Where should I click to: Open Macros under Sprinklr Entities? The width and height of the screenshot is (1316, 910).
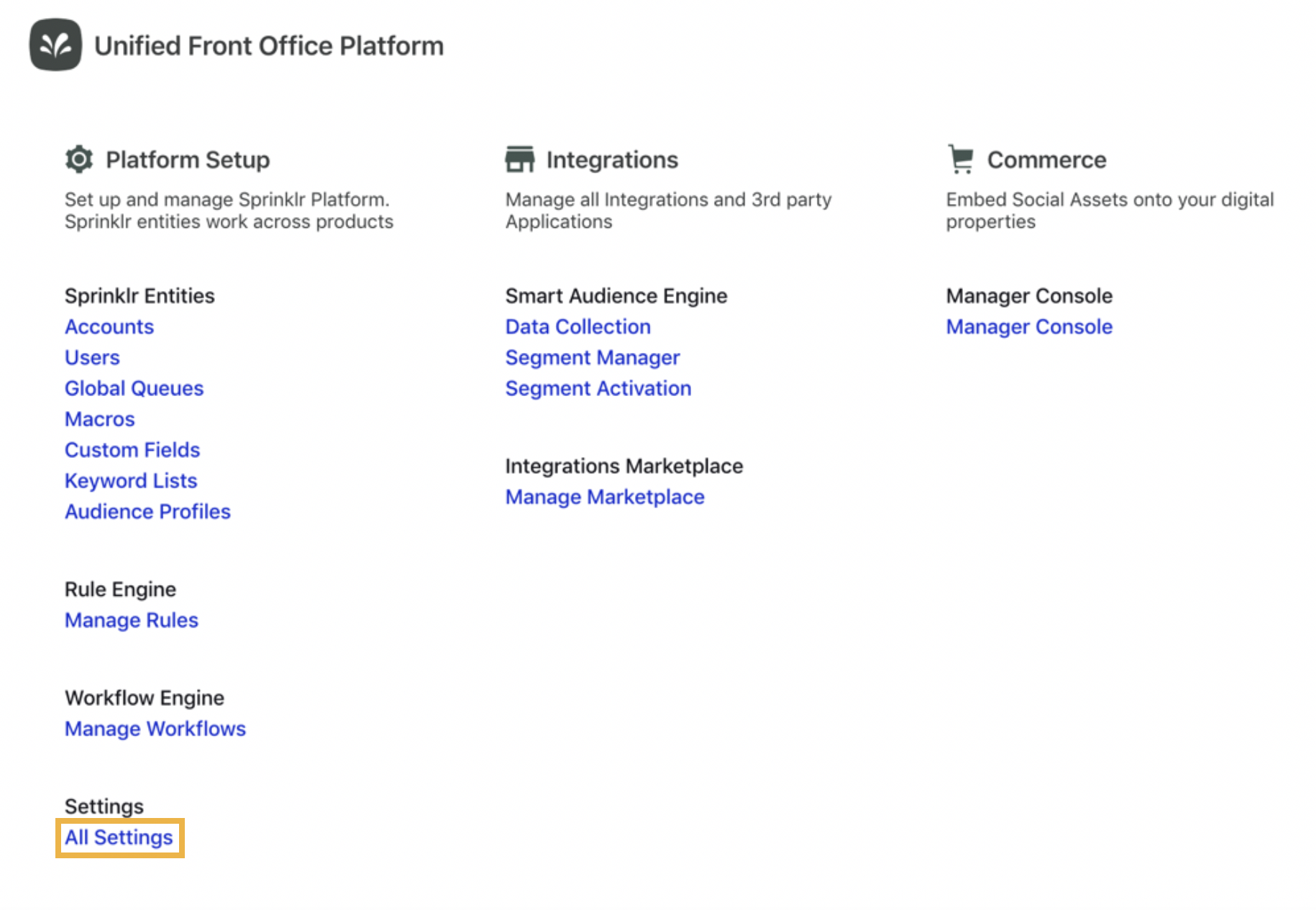(x=100, y=419)
